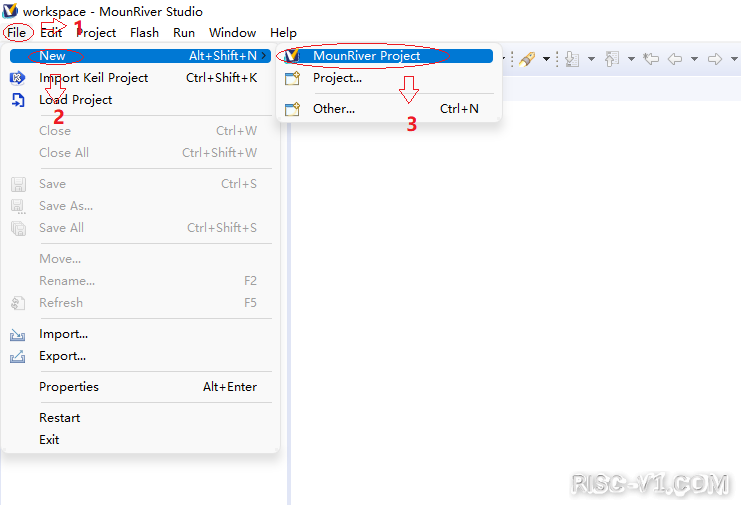Select Import Keil Project
Screen dimensions: 741x505
(140, 78)
